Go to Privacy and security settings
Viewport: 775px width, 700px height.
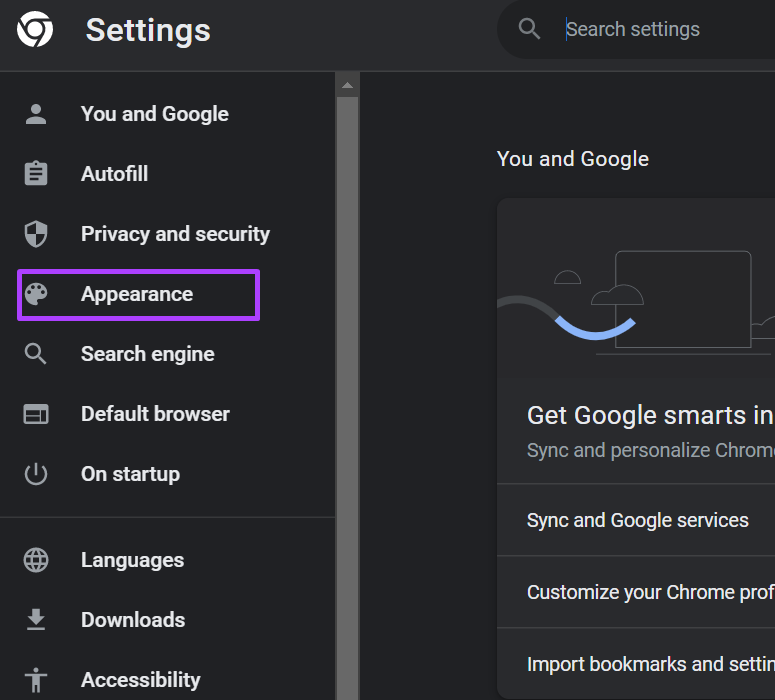coord(175,234)
